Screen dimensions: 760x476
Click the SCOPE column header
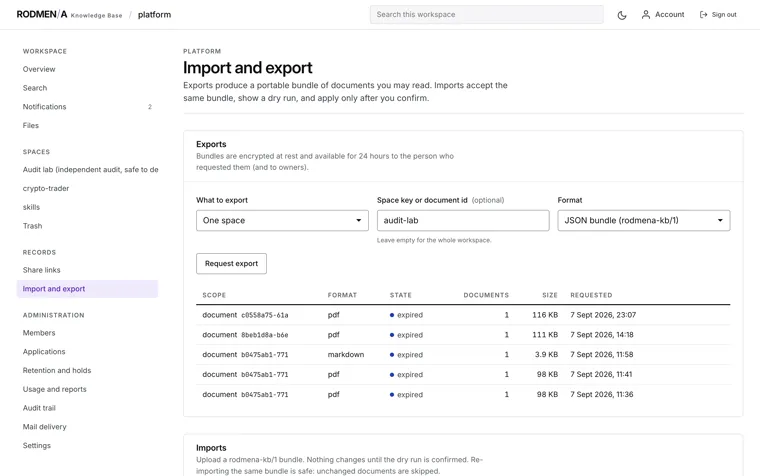point(214,295)
